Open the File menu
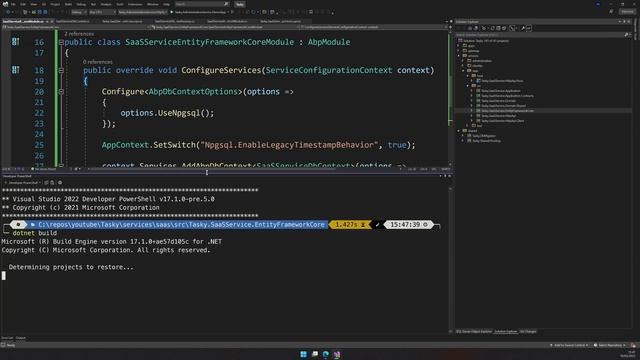The height and width of the screenshot is (360, 640). coord(13,4)
